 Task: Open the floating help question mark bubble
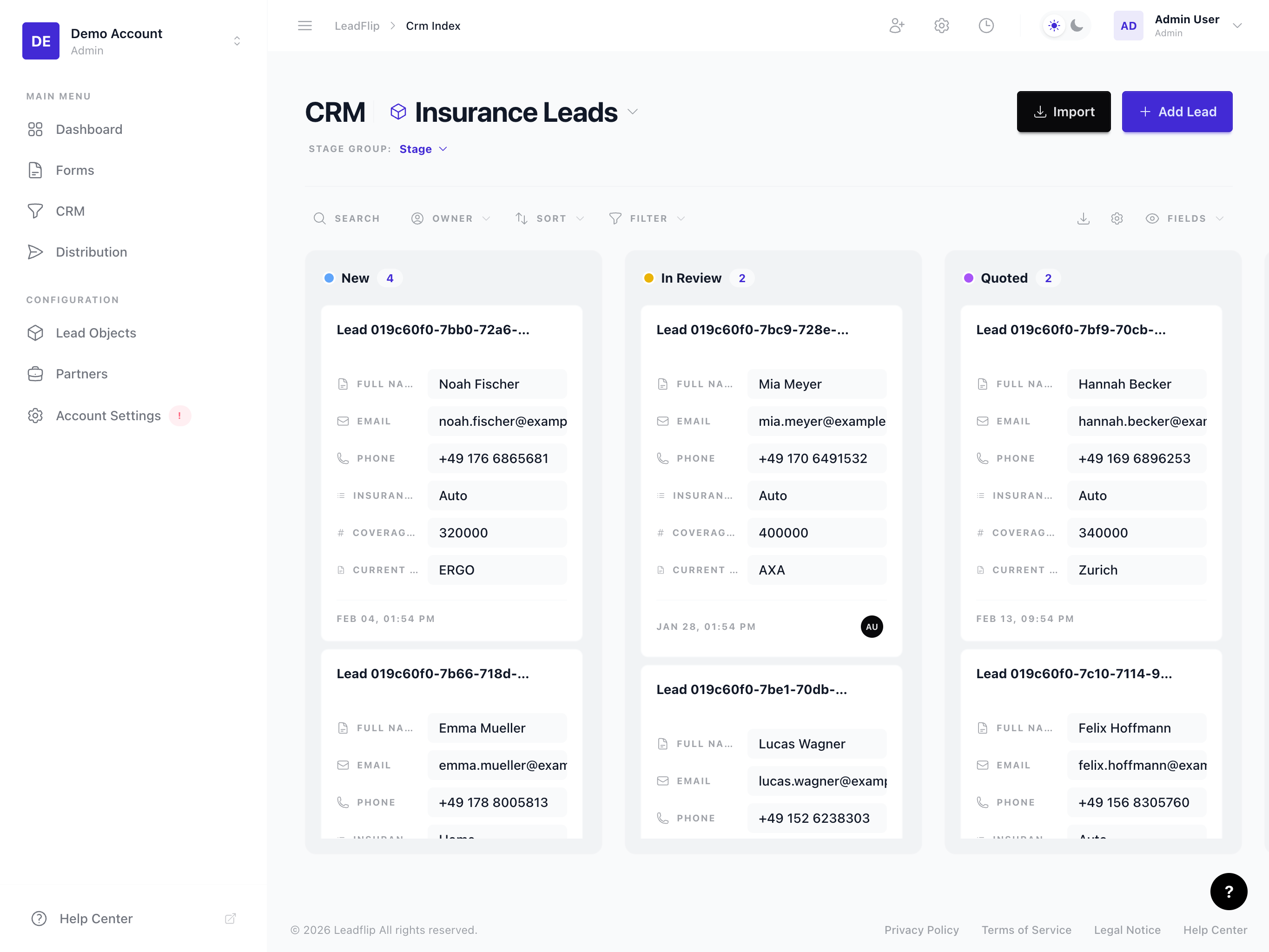tap(1229, 891)
